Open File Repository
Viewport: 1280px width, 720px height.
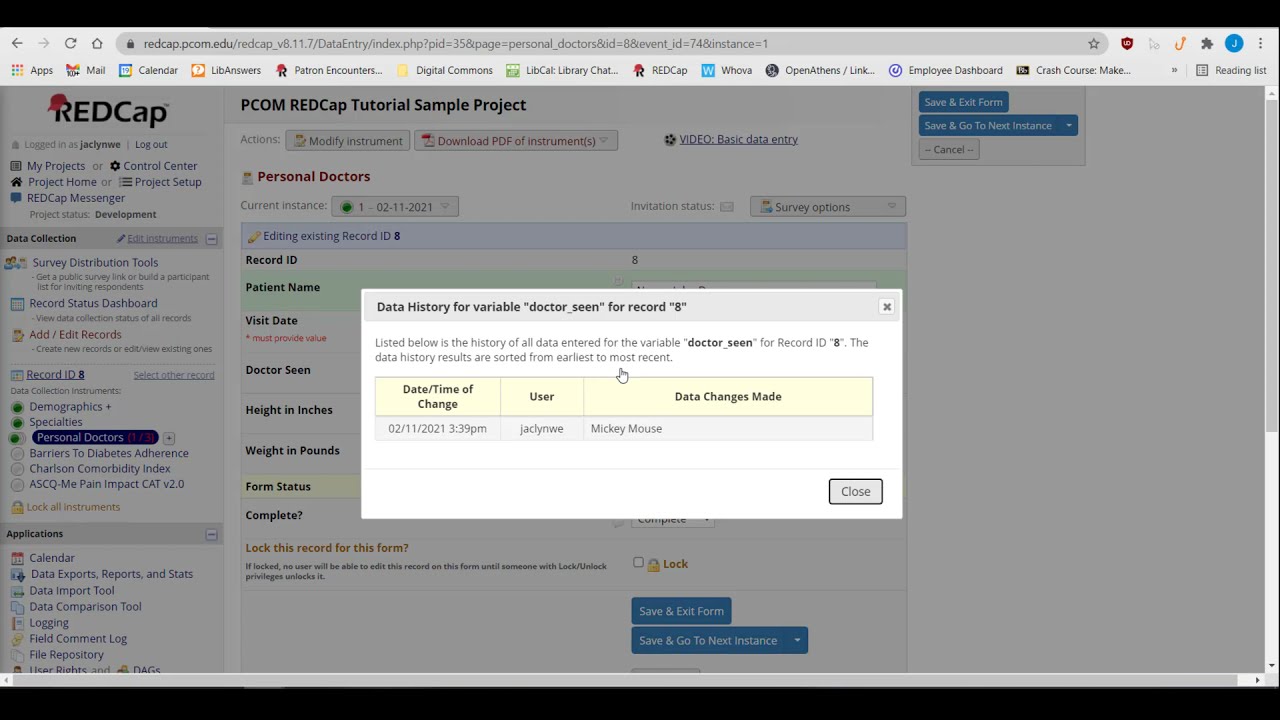[66, 654]
